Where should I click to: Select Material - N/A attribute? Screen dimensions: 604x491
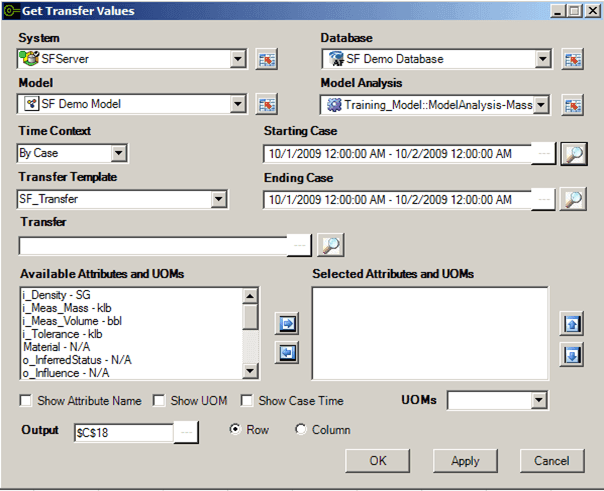point(132,347)
